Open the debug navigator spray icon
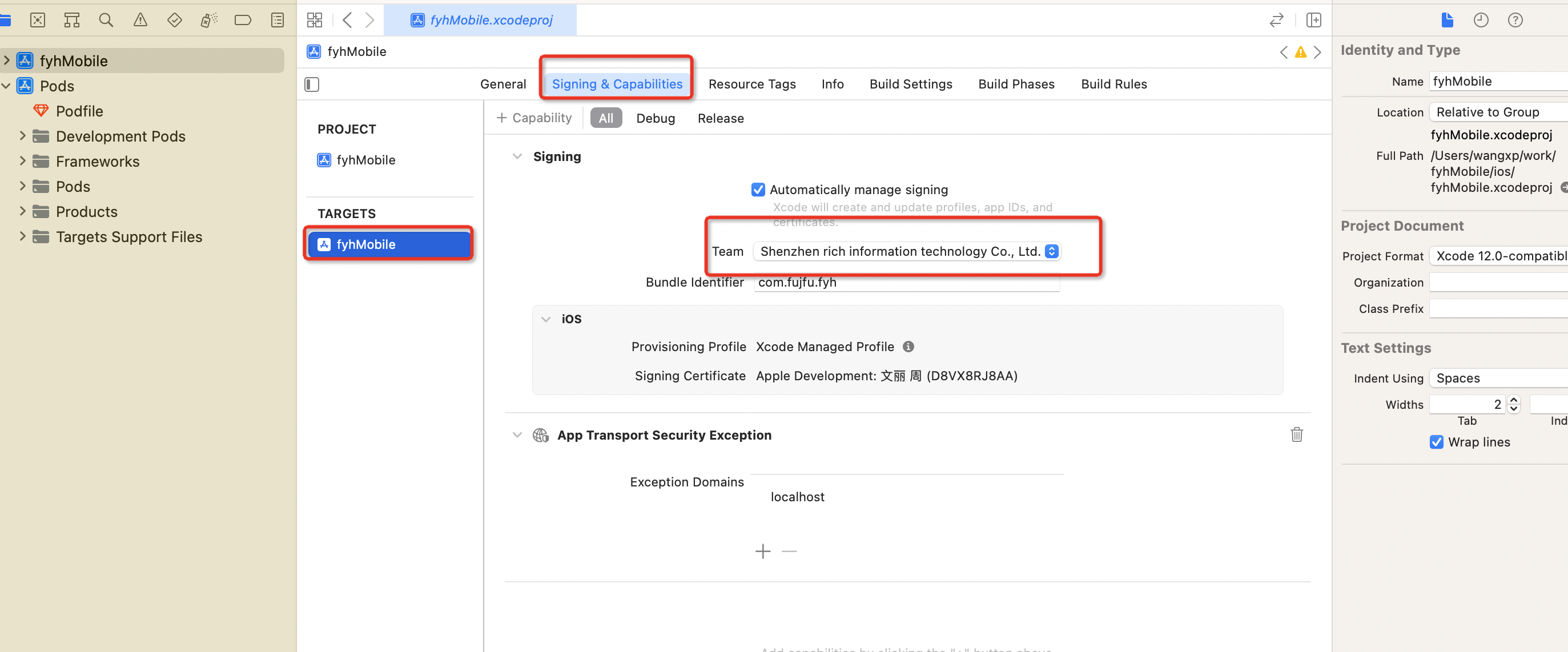The width and height of the screenshot is (1568, 652). tap(209, 20)
